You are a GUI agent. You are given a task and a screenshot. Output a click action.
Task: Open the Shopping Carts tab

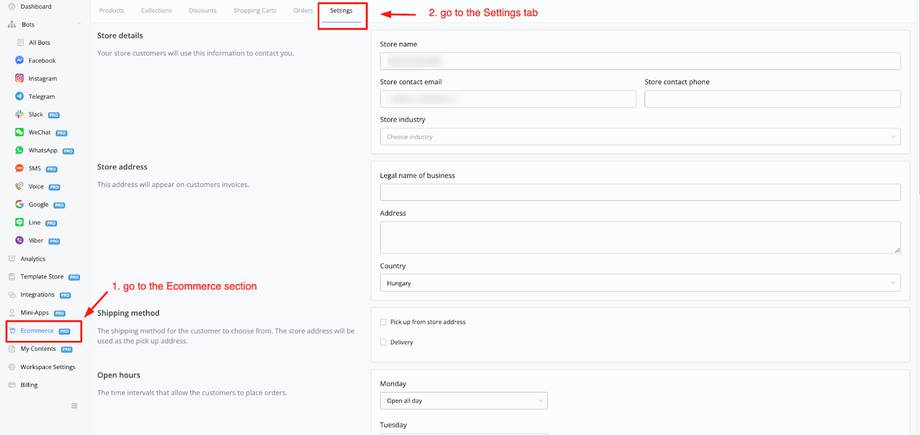[x=254, y=11]
